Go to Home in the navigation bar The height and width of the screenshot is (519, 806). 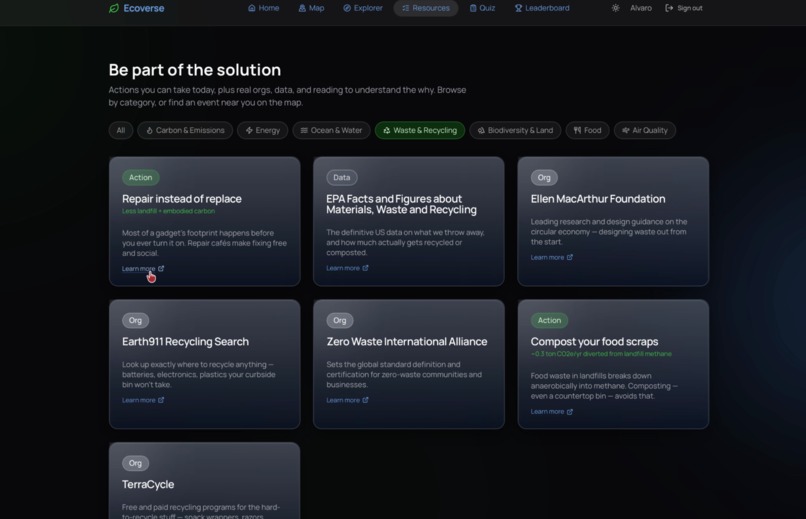point(263,8)
